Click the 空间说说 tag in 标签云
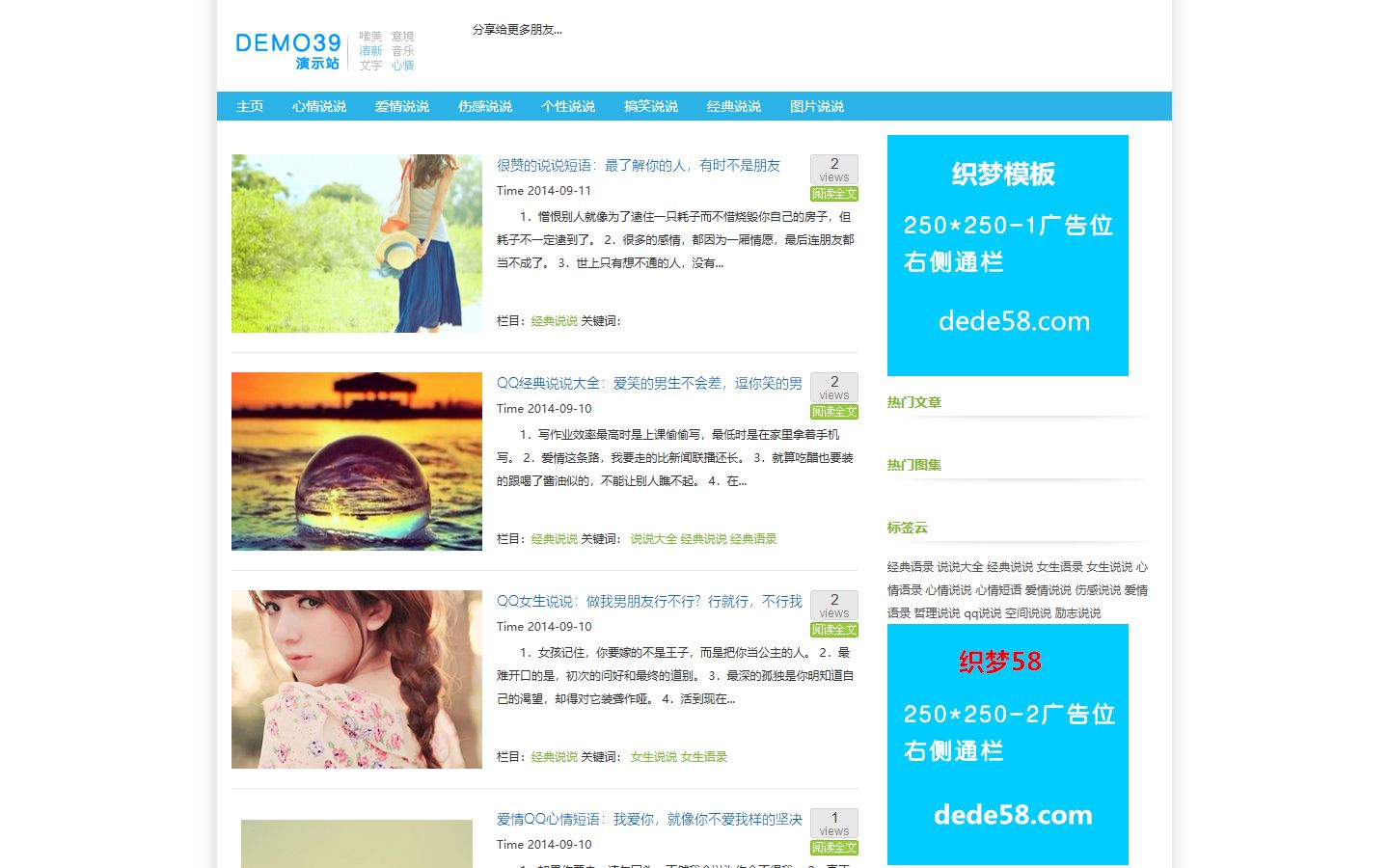Image resolution: width=1389 pixels, height=868 pixels. pyautogui.click(x=1028, y=613)
